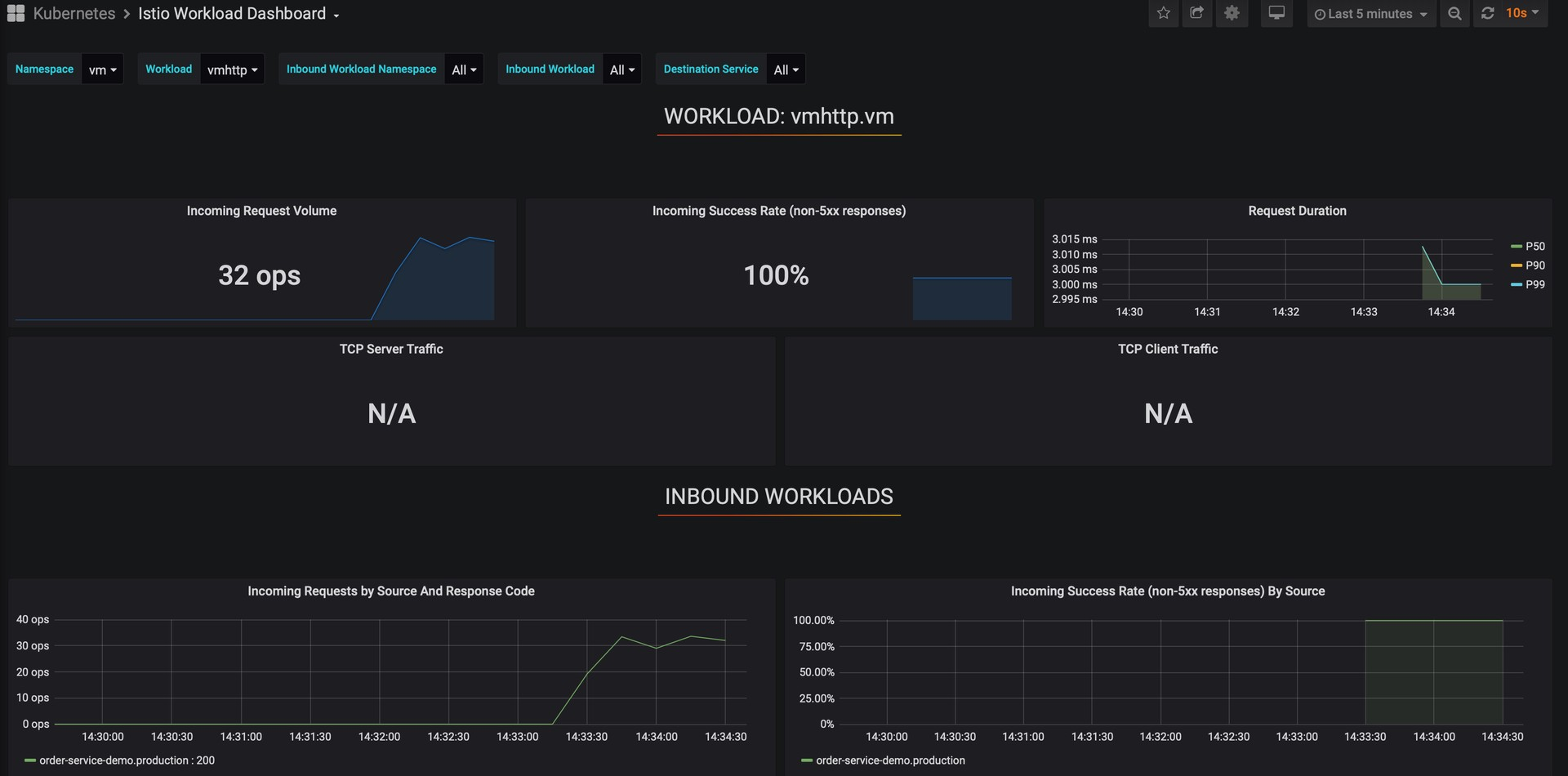This screenshot has width=1568, height=776.
Task: Open Istio Workload Dashboard title dropdown
Action: (x=238, y=13)
